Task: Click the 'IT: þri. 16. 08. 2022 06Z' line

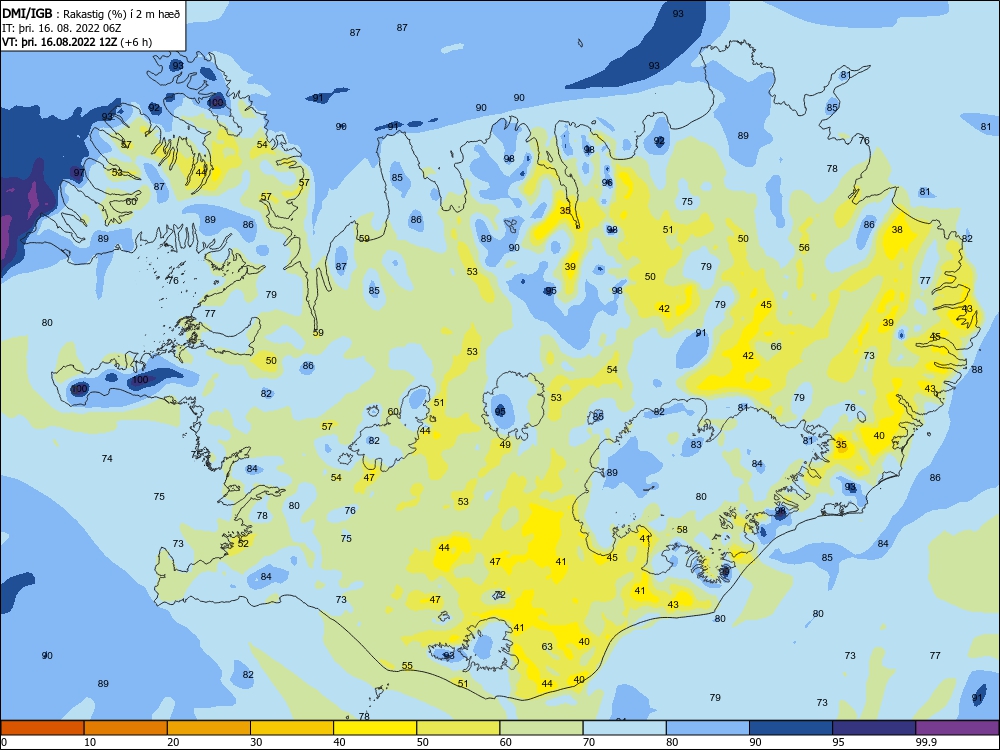Action: (x=62, y=28)
